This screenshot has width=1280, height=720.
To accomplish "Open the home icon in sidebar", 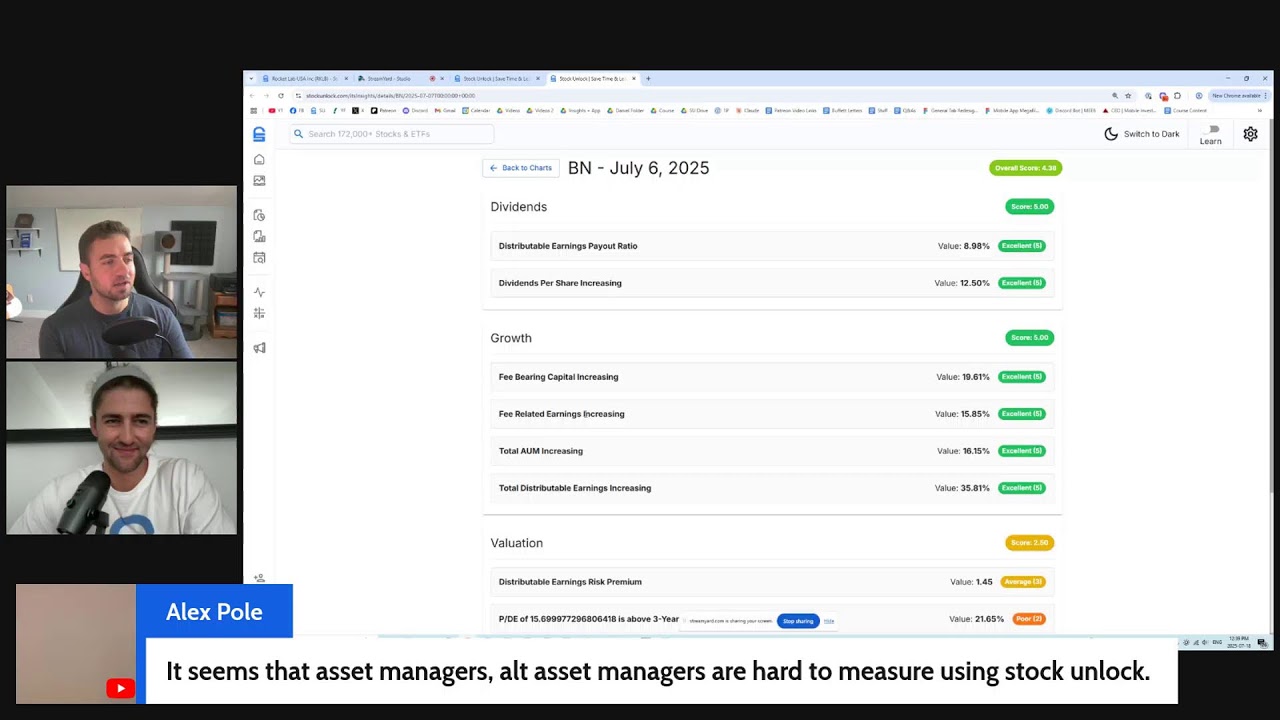I will click(259, 160).
